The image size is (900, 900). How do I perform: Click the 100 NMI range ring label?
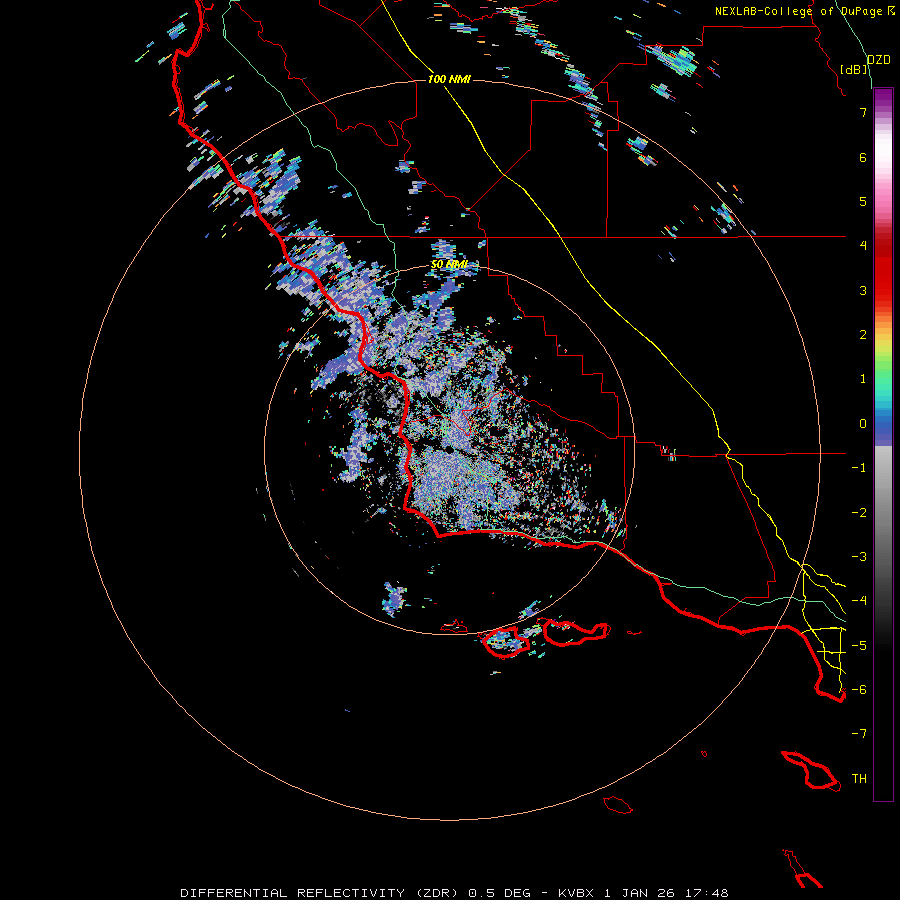pyautogui.click(x=449, y=79)
